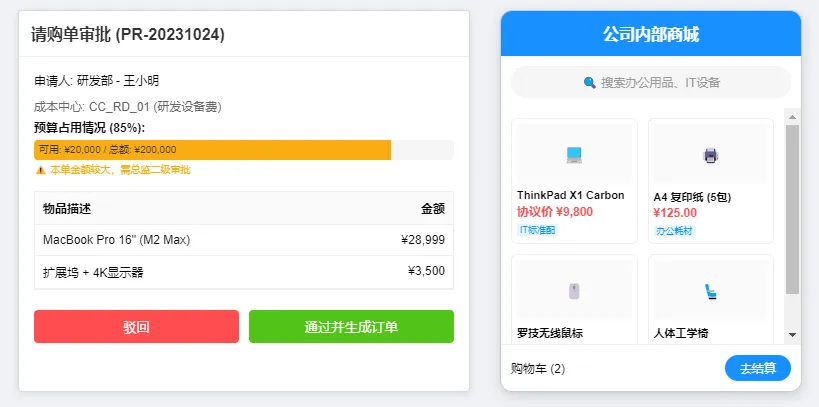Image resolution: width=819 pixels, height=407 pixels.
Task: Select the 办公耗材 tag
Action: point(674,230)
